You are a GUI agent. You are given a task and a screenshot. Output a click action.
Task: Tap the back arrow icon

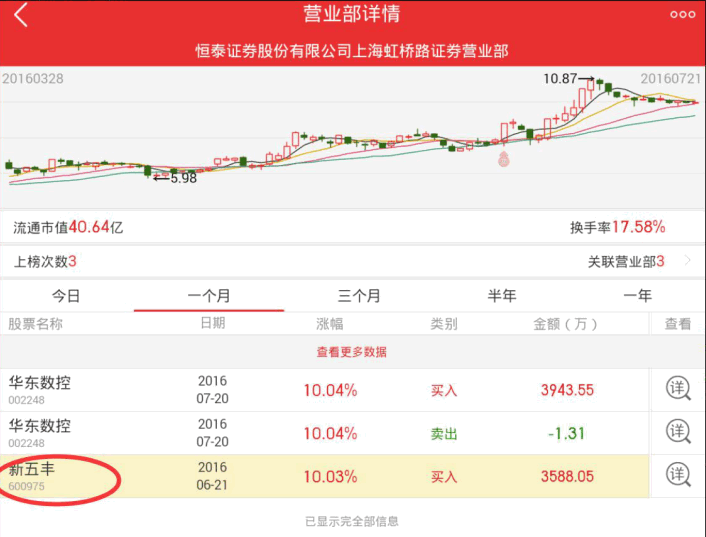tap(22, 15)
